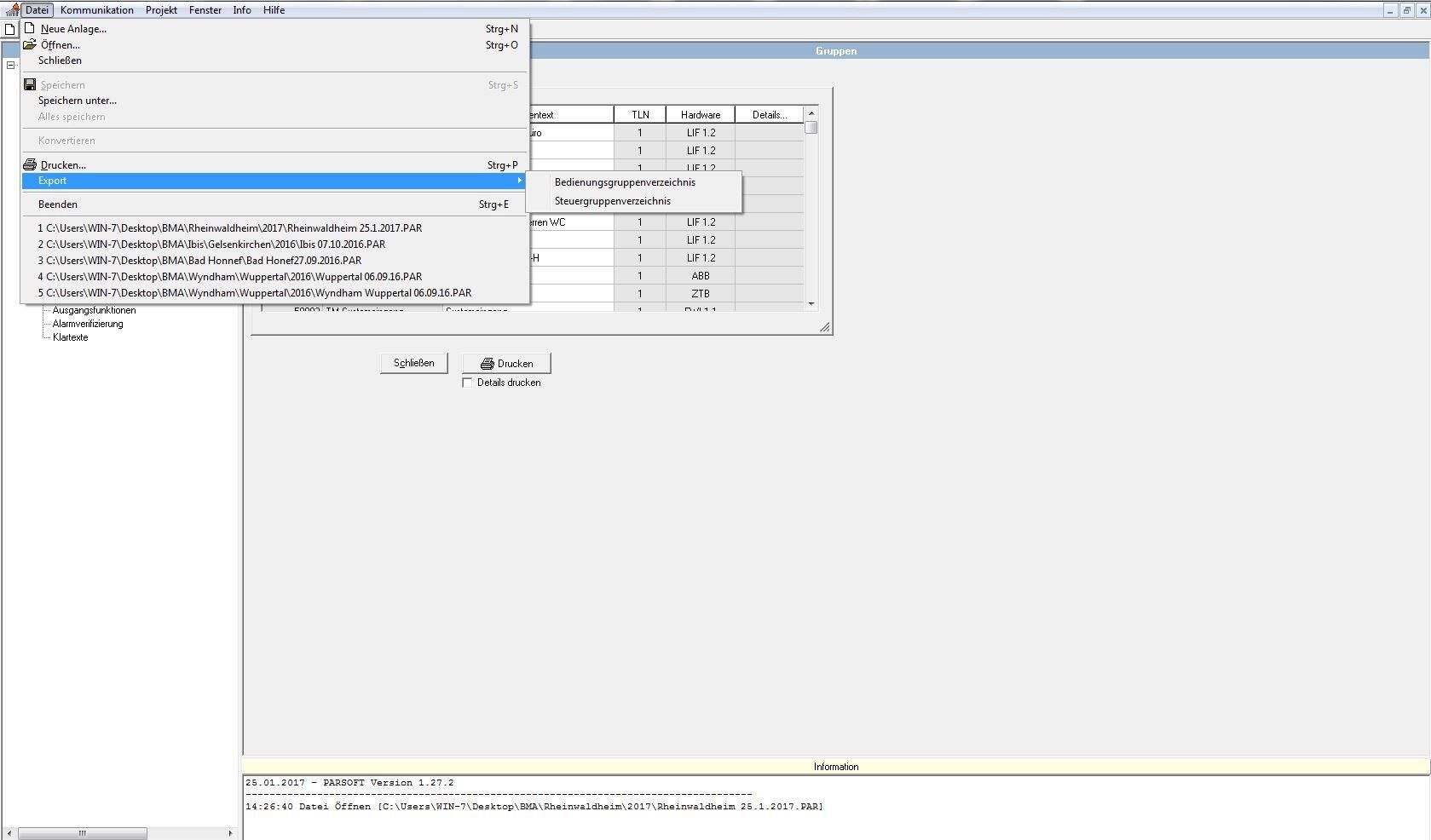Open the Export submenu arrow
Image resolution: width=1431 pixels, height=840 pixels.
(519, 181)
